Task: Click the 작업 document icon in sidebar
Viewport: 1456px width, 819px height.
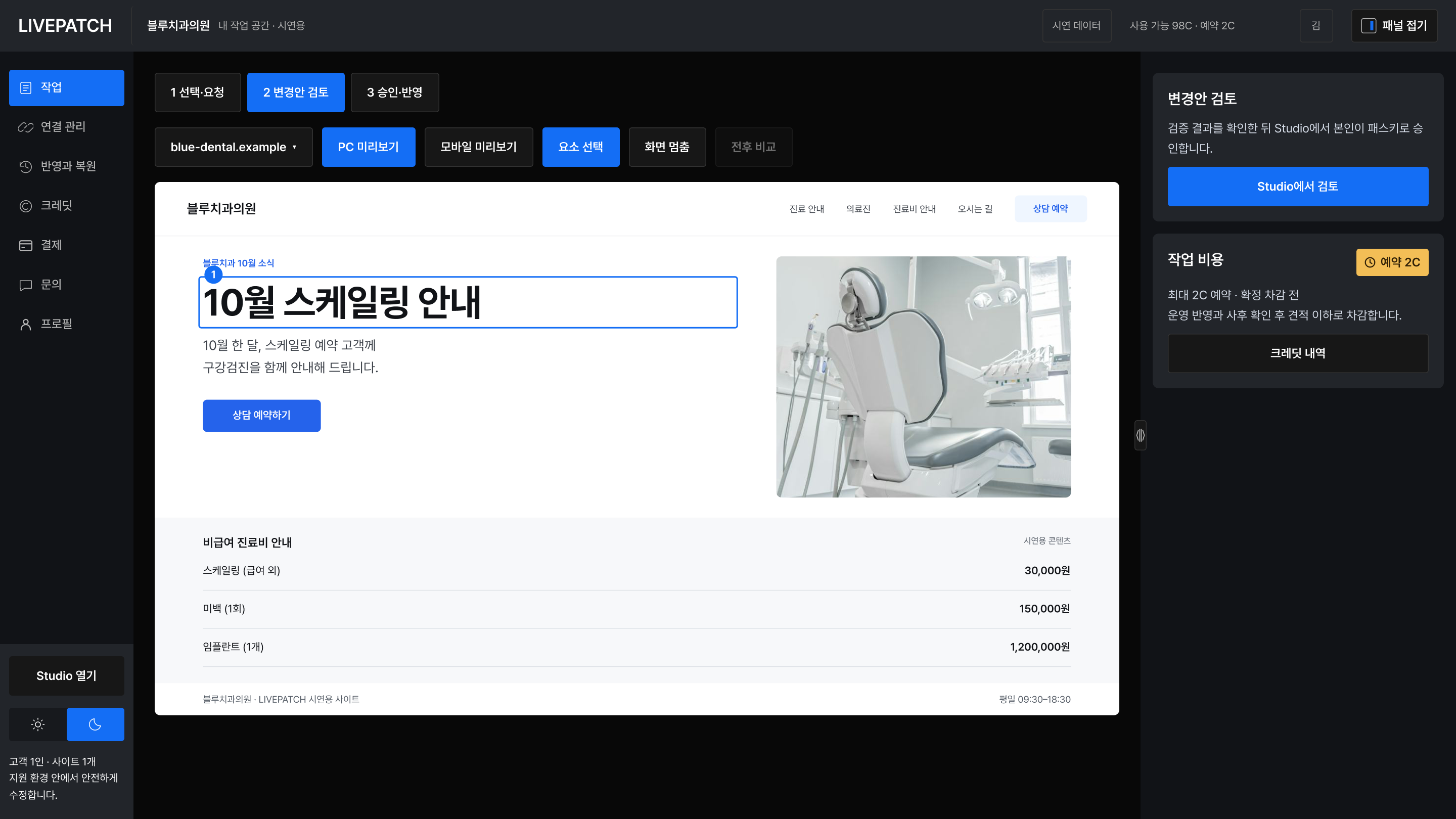Action: (25, 87)
